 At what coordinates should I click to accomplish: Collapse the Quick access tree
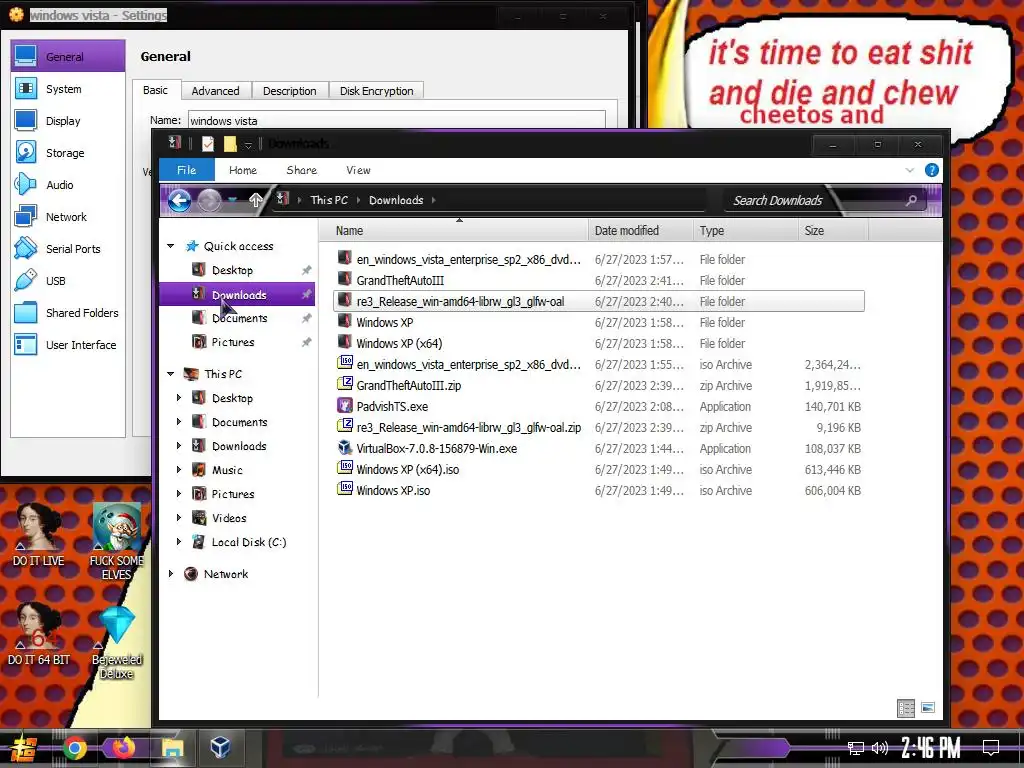click(170, 246)
